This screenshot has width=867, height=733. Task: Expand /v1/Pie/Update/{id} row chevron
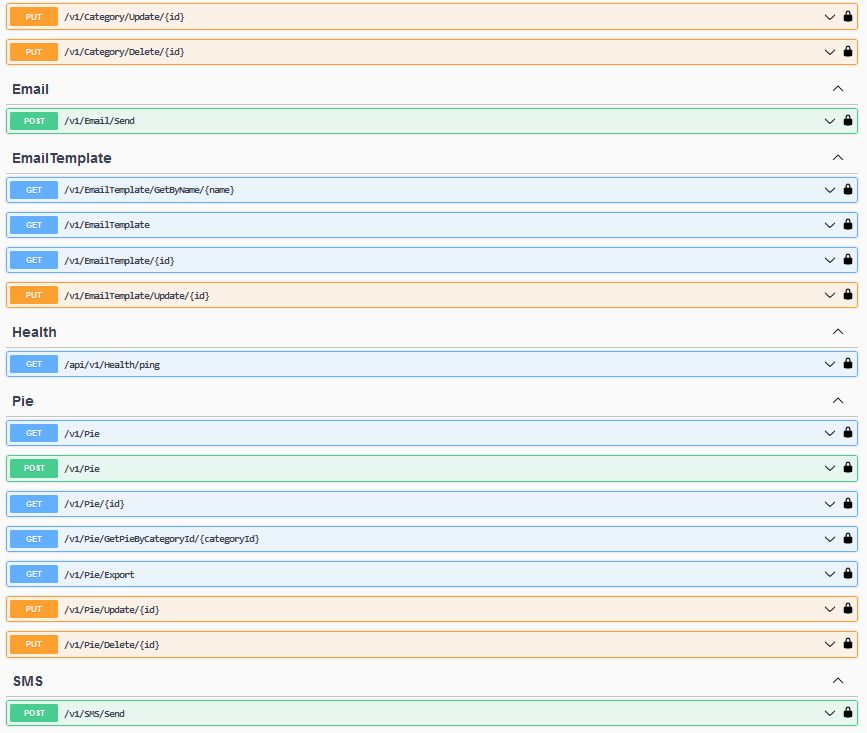pyautogui.click(x=829, y=609)
